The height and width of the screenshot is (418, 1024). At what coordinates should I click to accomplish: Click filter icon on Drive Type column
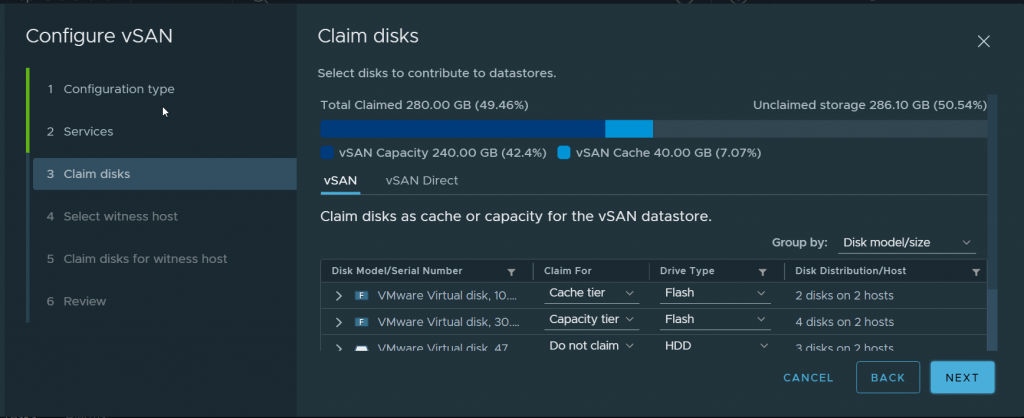pos(762,272)
